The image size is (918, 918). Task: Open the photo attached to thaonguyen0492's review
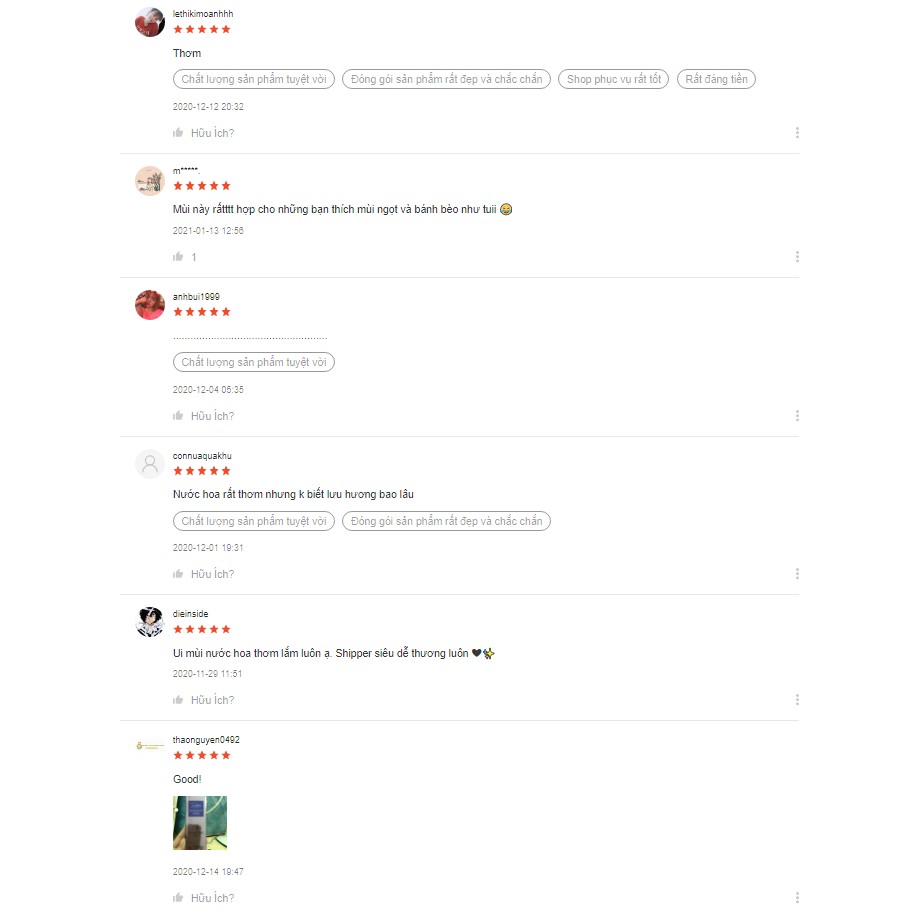(200, 823)
